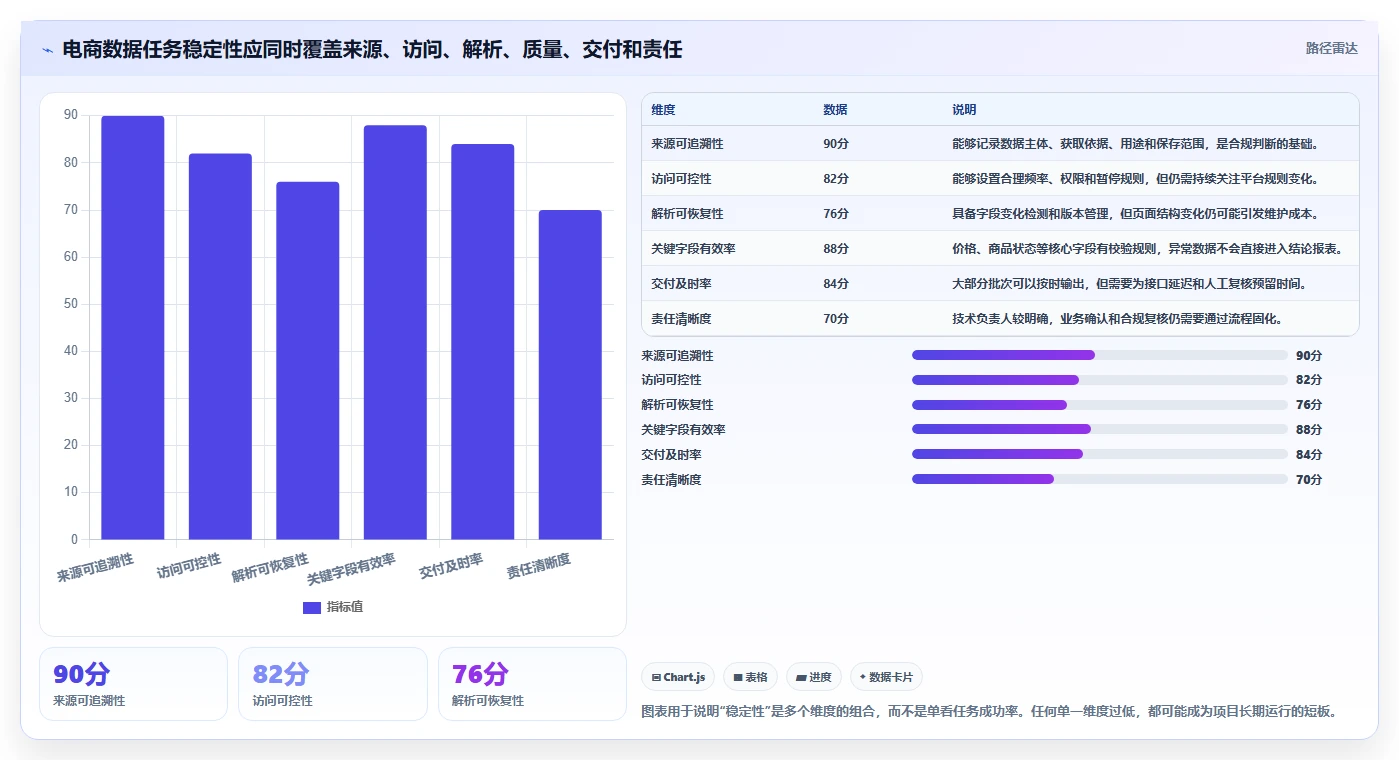Click the 说明 column header
The height and width of the screenshot is (760, 1399).
tap(964, 110)
